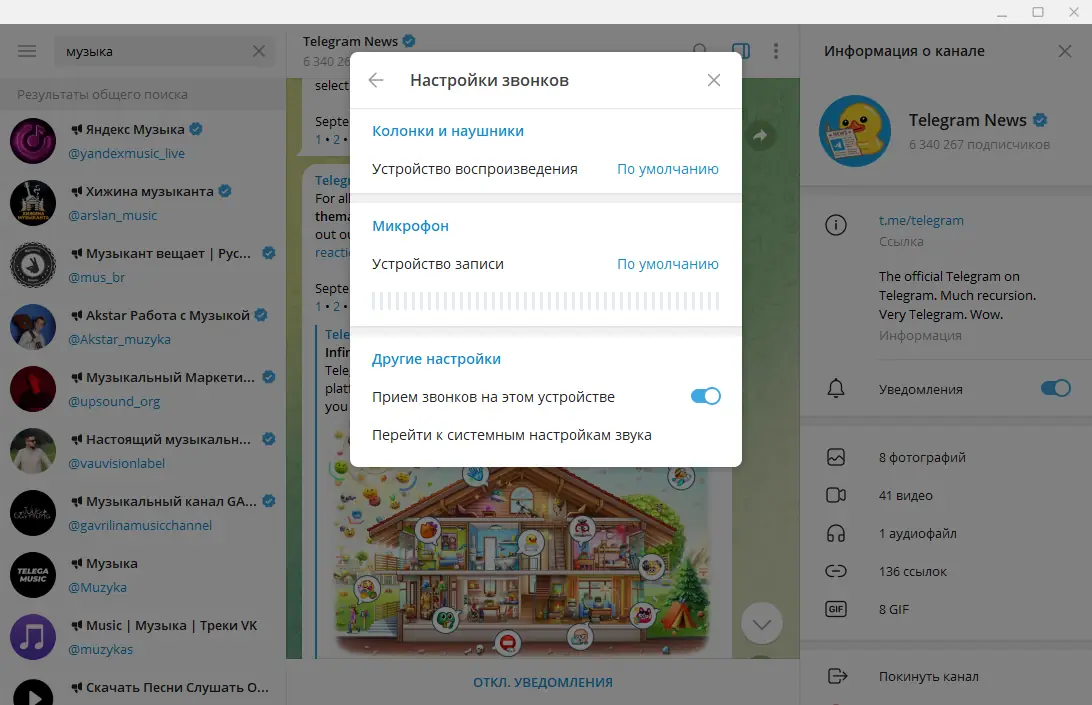This screenshot has height=705, width=1092.
Task: Open recording device По умолчанию selector
Action: pos(668,264)
